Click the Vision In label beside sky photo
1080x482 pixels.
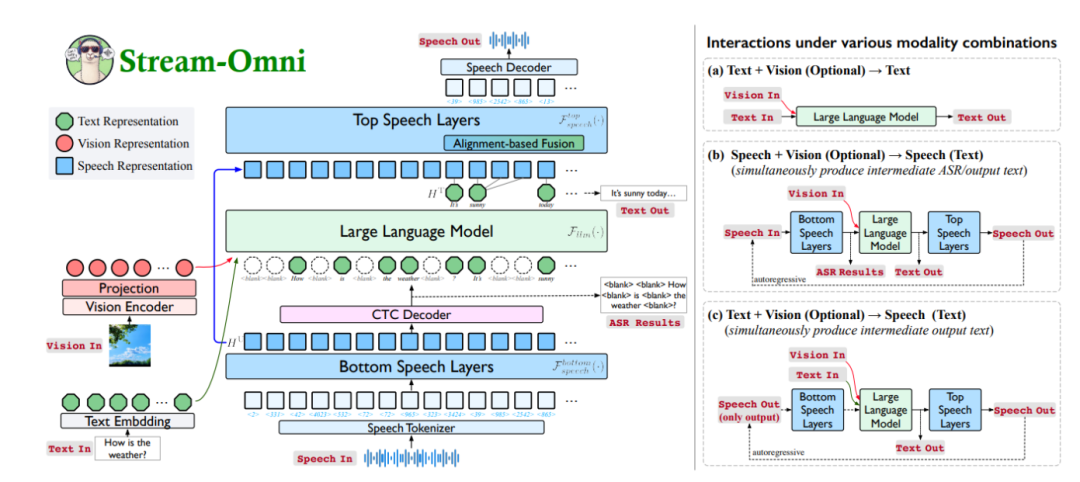click(x=74, y=344)
